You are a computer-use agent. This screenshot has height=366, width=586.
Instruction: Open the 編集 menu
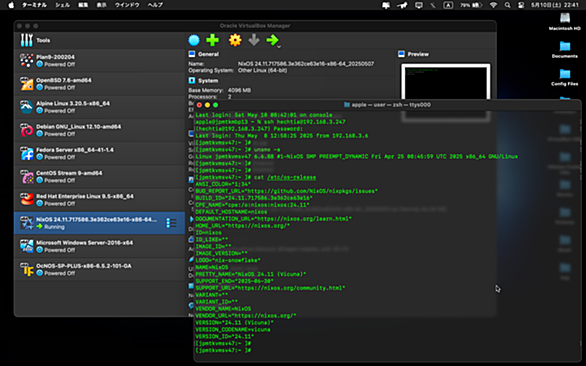83,5
